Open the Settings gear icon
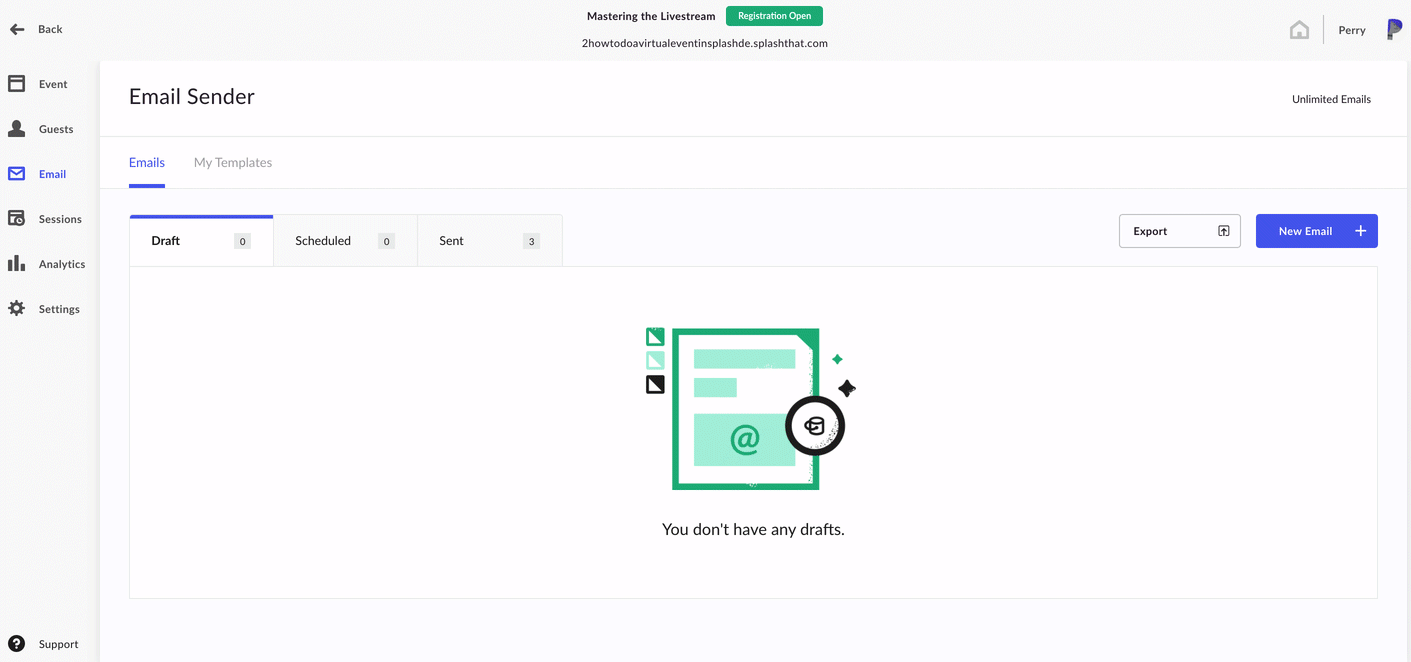The image size is (1411, 662). [x=17, y=309]
